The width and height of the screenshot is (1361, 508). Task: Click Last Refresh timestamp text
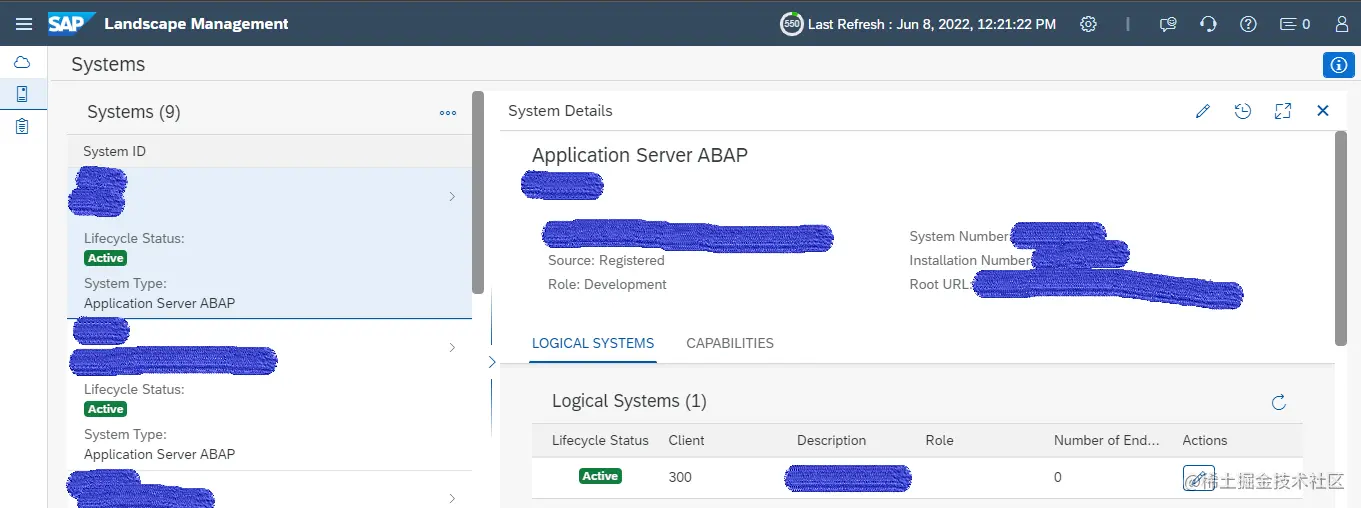pyautogui.click(x=932, y=24)
